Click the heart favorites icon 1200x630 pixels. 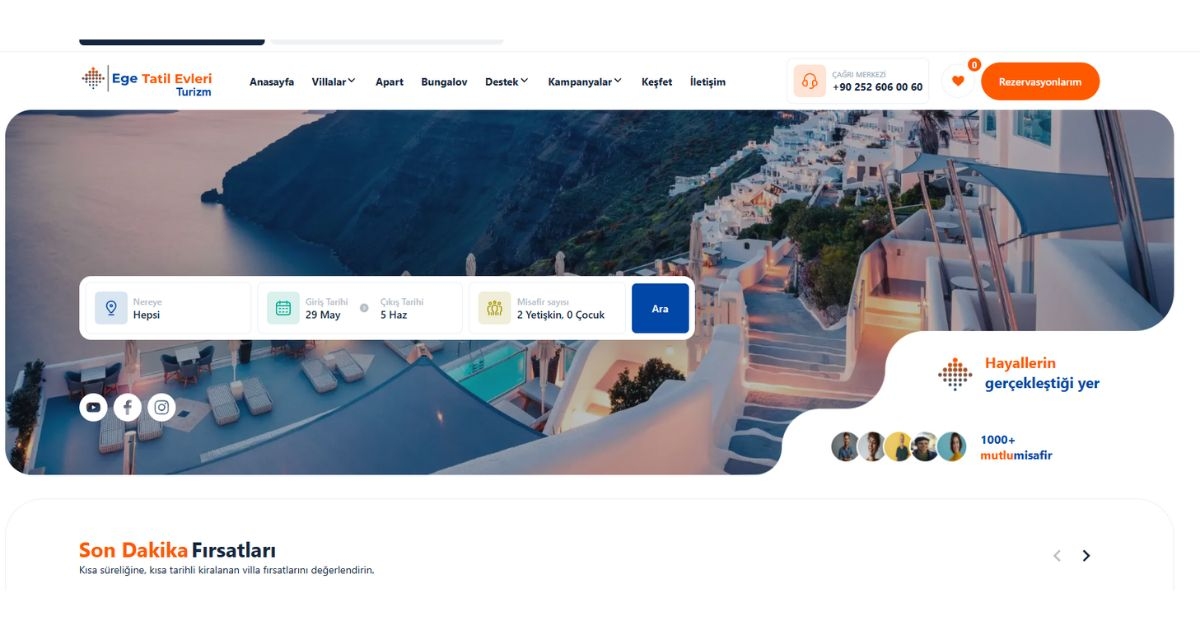point(958,81)
